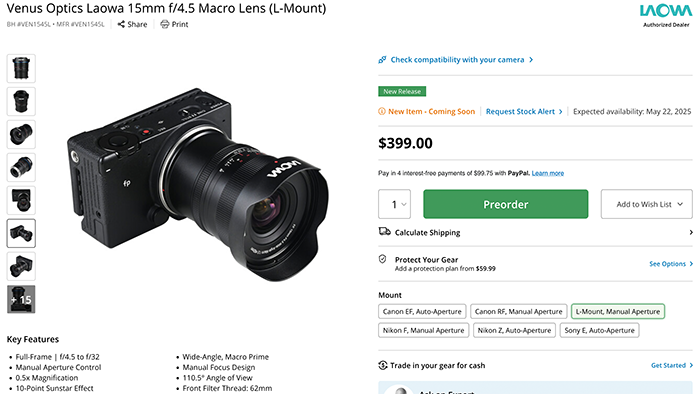Click the Calculate Shipping truck icon
This screenshot has width=700, height=394.
tap(384, 231)
